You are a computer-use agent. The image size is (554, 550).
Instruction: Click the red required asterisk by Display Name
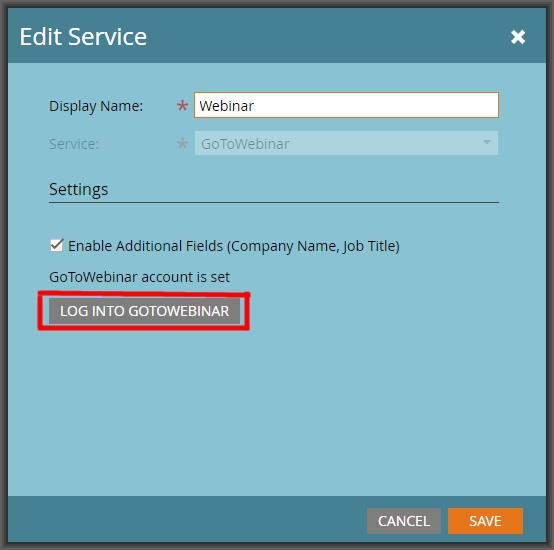pyautogui.click(x=182, y=105)
